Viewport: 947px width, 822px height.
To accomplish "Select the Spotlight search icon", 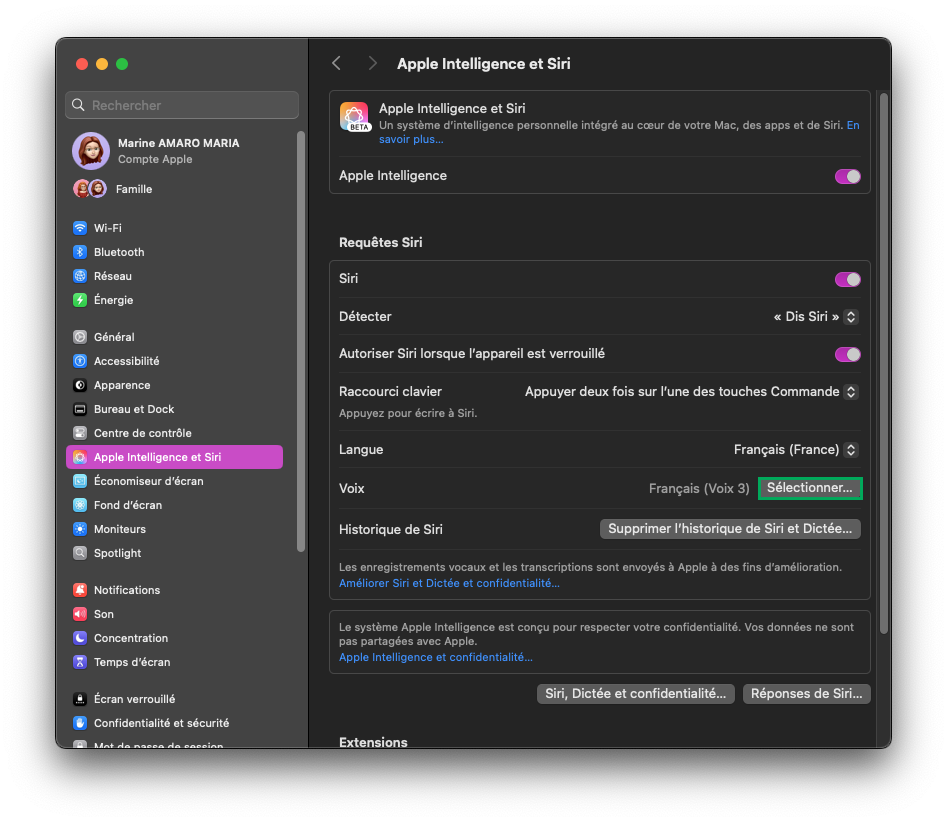I will pyautogui.click(x=80, y=553).
